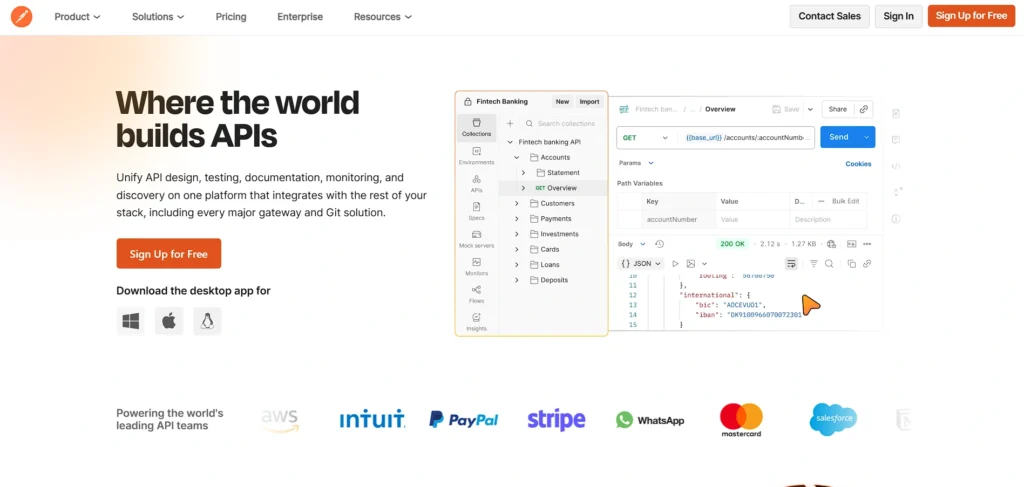The height and width of the screenshot is (487, 1024).
Task: Download the Linux desktop app
Action: click(x=208, y=321)
